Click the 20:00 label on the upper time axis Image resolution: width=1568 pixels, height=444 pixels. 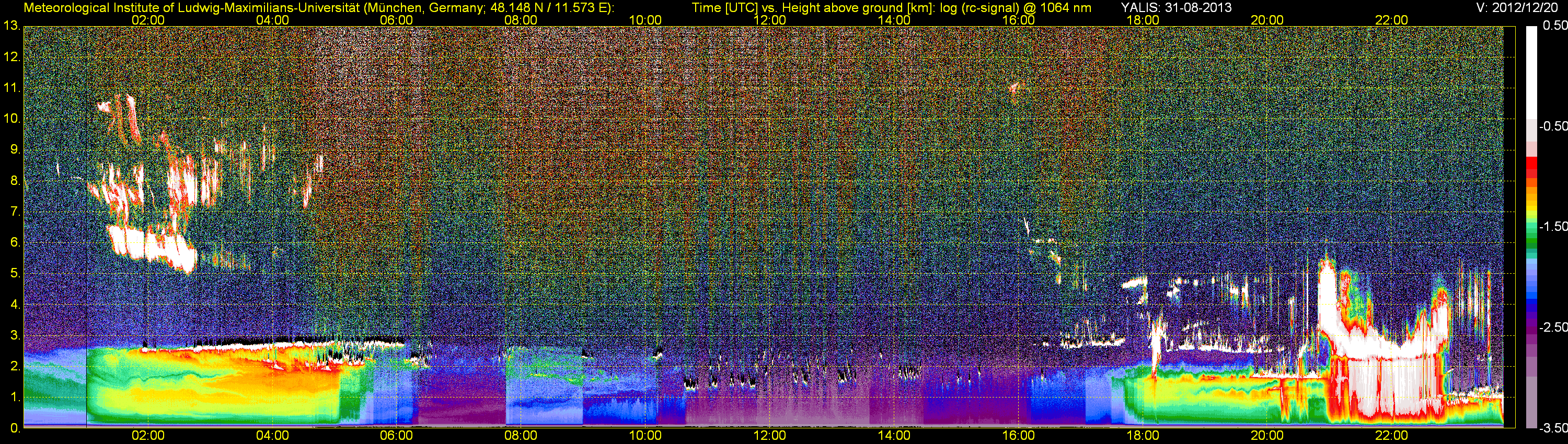1267,20
